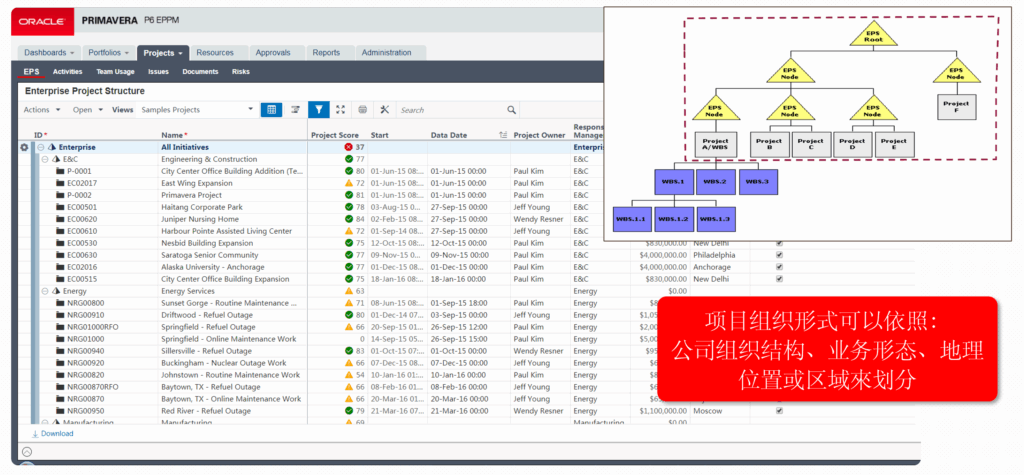
Task: Click the EPS node icon beside Enterprise
Action: (x=52, y=148)
